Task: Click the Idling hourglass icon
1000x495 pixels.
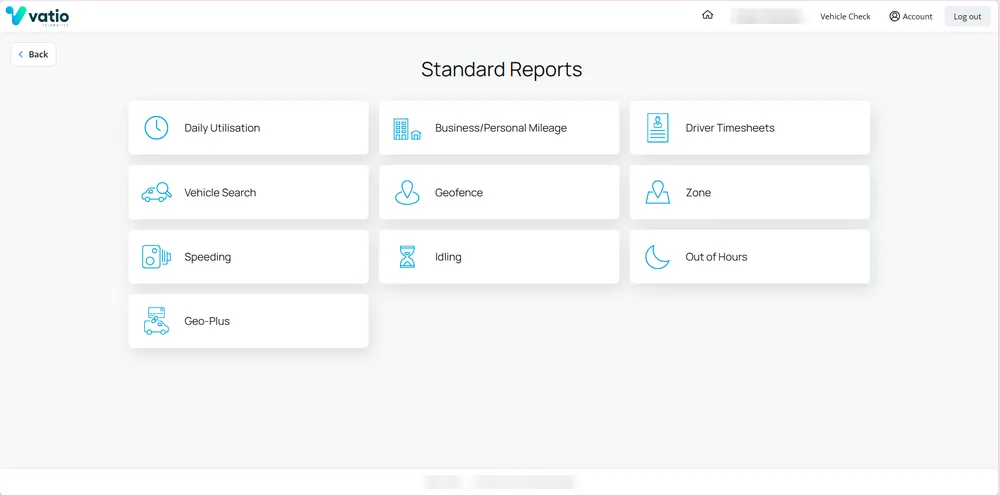Action: pyautogui.click(x=407, y=256)
